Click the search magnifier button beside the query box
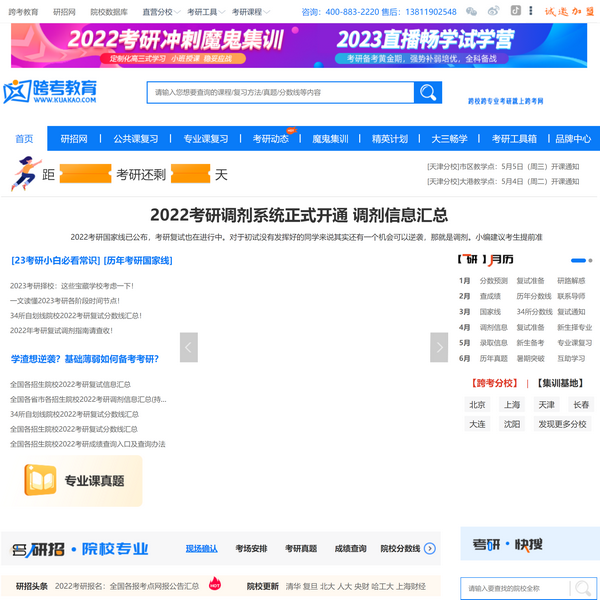The width and height of the screenshot is (600, 600). [428, 93]
